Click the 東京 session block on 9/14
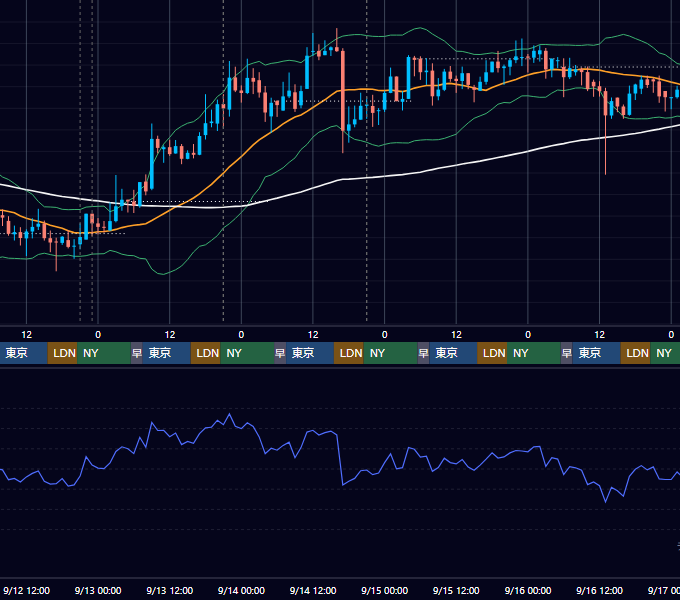The width and height of the screenshot is (680, 600). (310, 353)
